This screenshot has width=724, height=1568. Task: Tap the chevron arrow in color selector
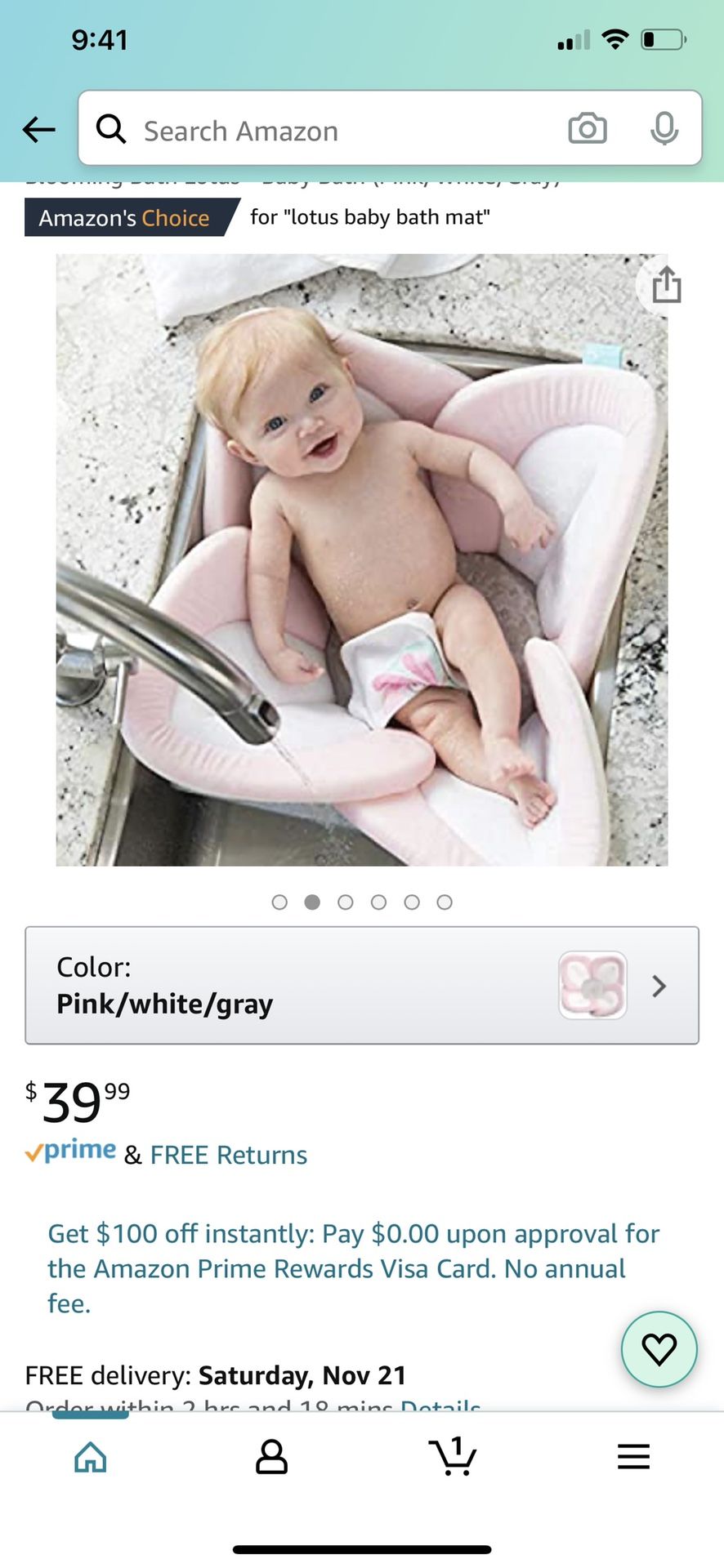point(659,987)
